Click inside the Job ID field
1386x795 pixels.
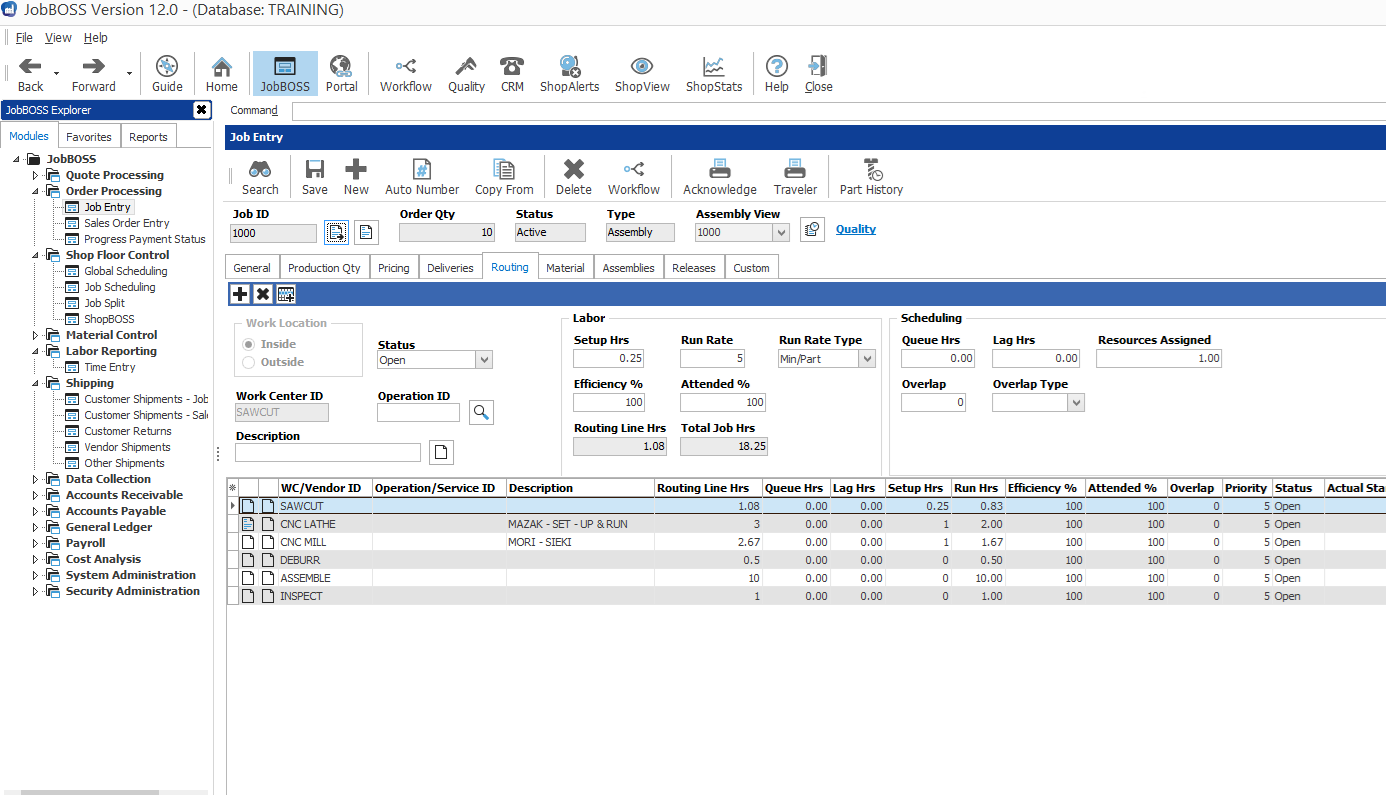(272, 232)
